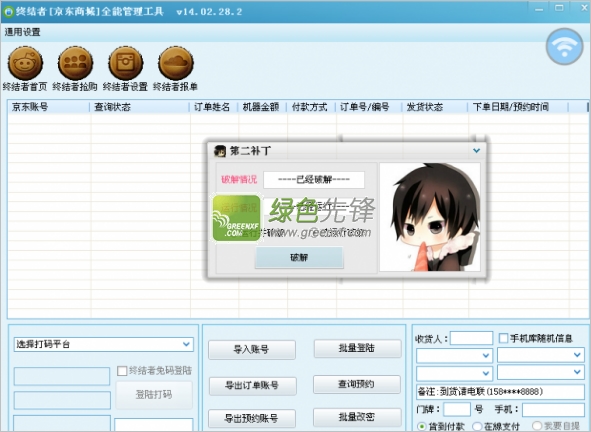Click second field under 选择打码平台

click(x=62, y=400)
